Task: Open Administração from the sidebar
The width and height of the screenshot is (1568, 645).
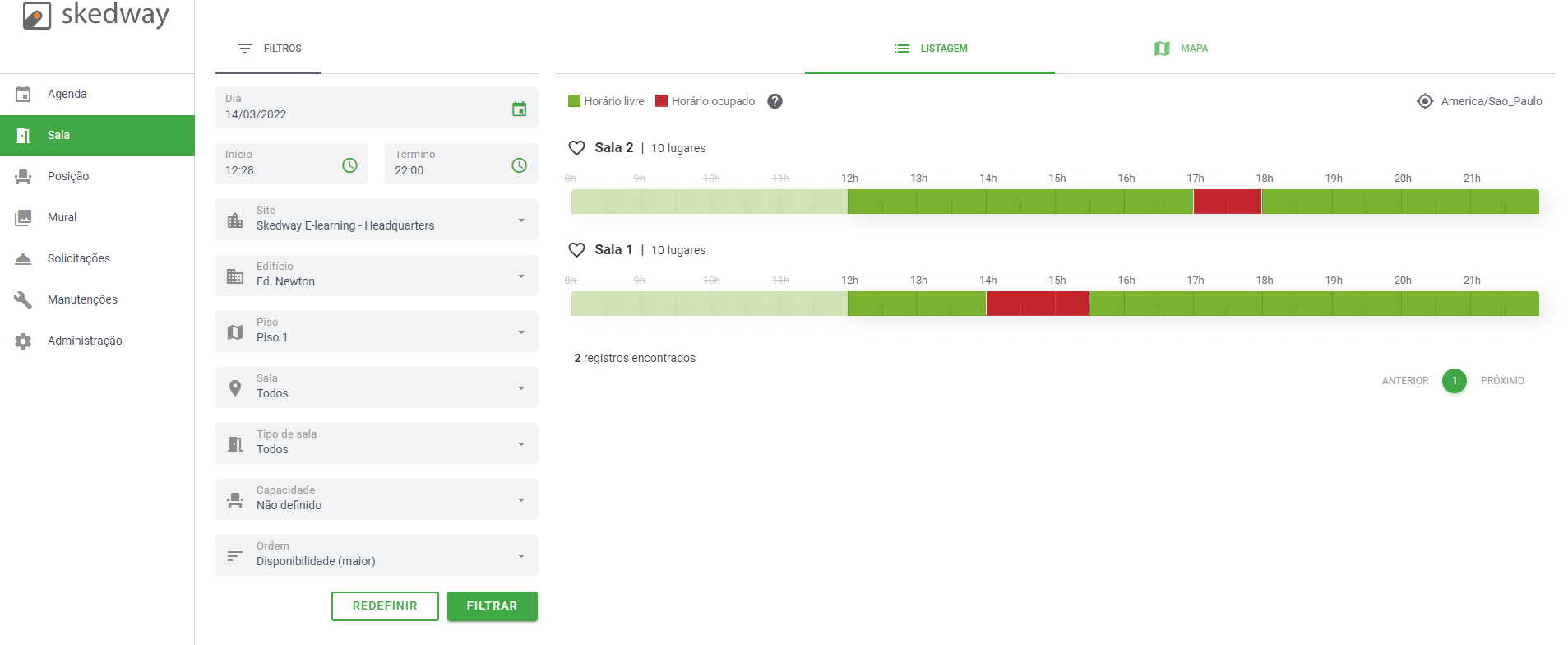Action: 84,341
